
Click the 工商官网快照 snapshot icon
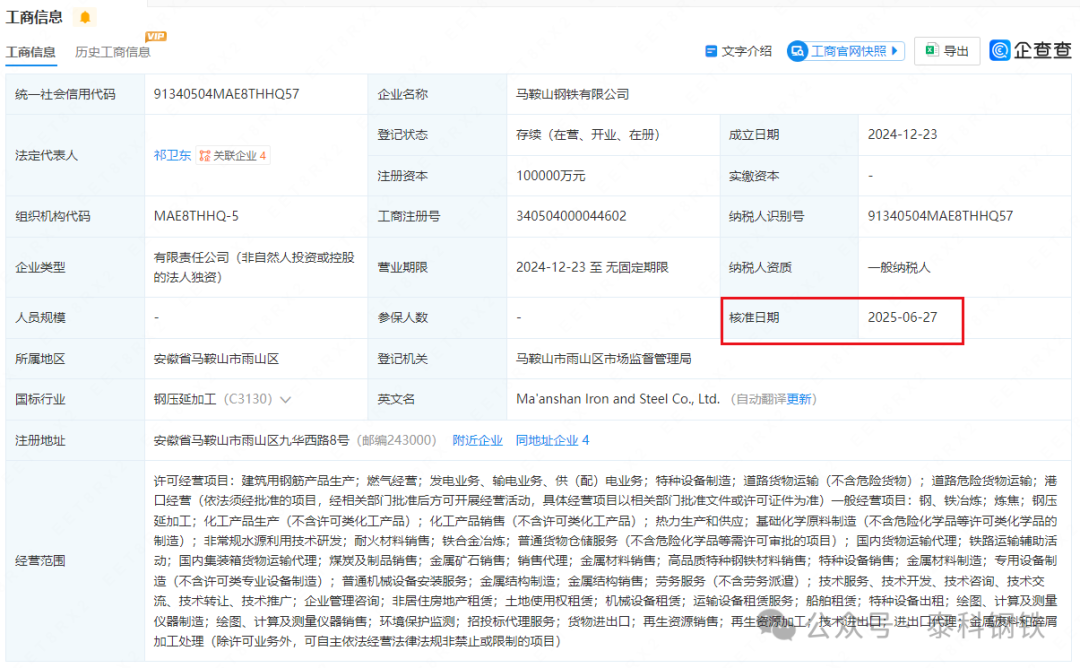coord(798,51)
